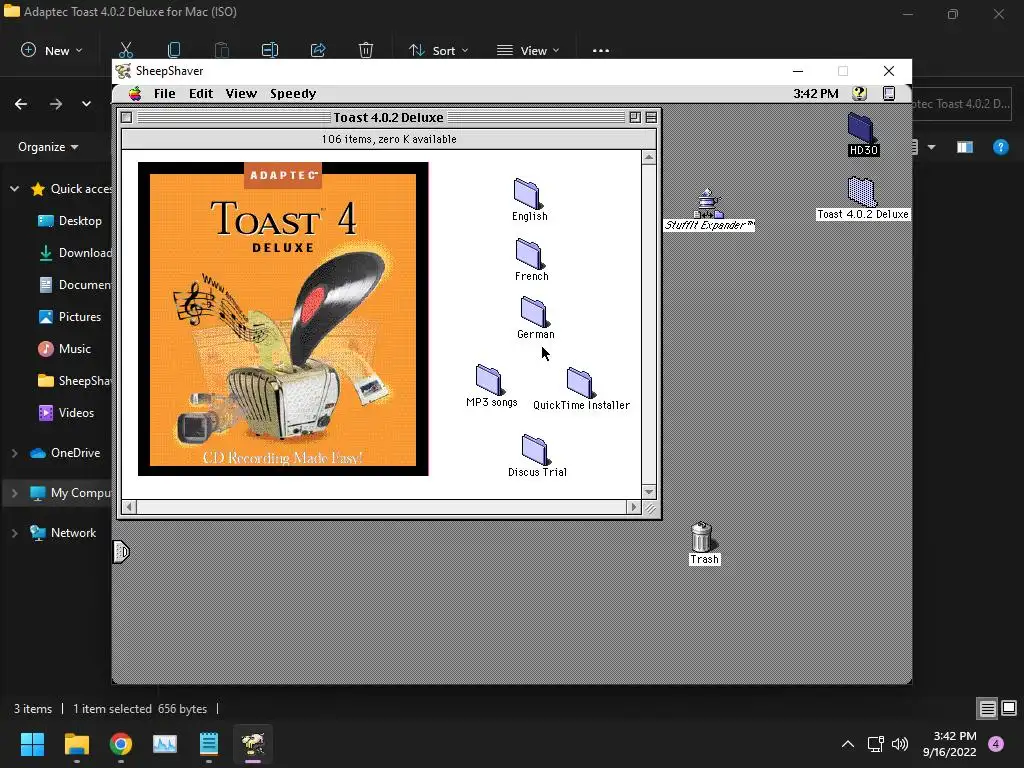Expand the My Computer tree node

[14, 493]
